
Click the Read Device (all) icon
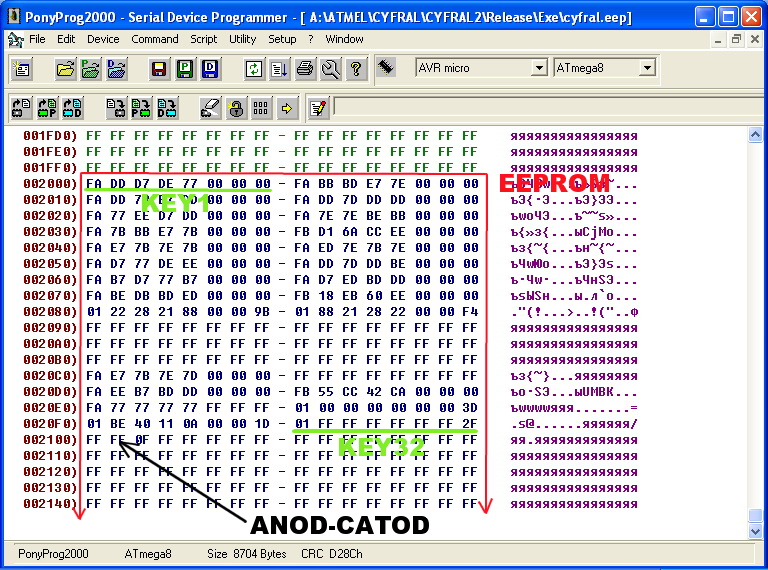[22, 108]
